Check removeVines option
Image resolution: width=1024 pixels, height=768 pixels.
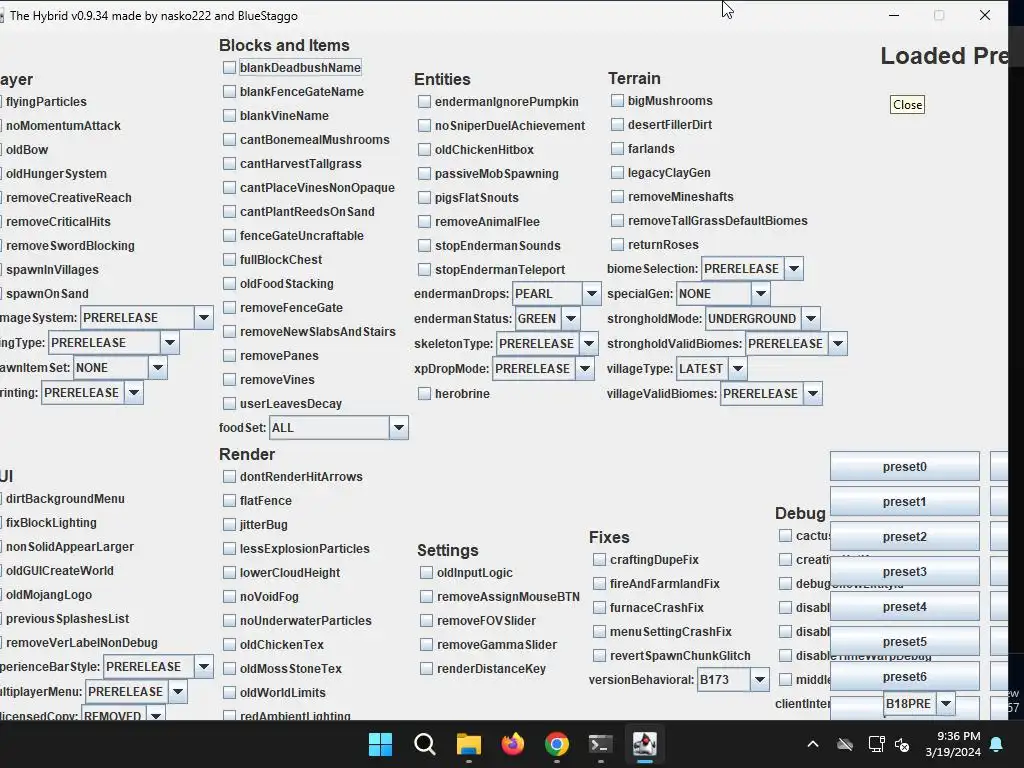tap(229, 379)
